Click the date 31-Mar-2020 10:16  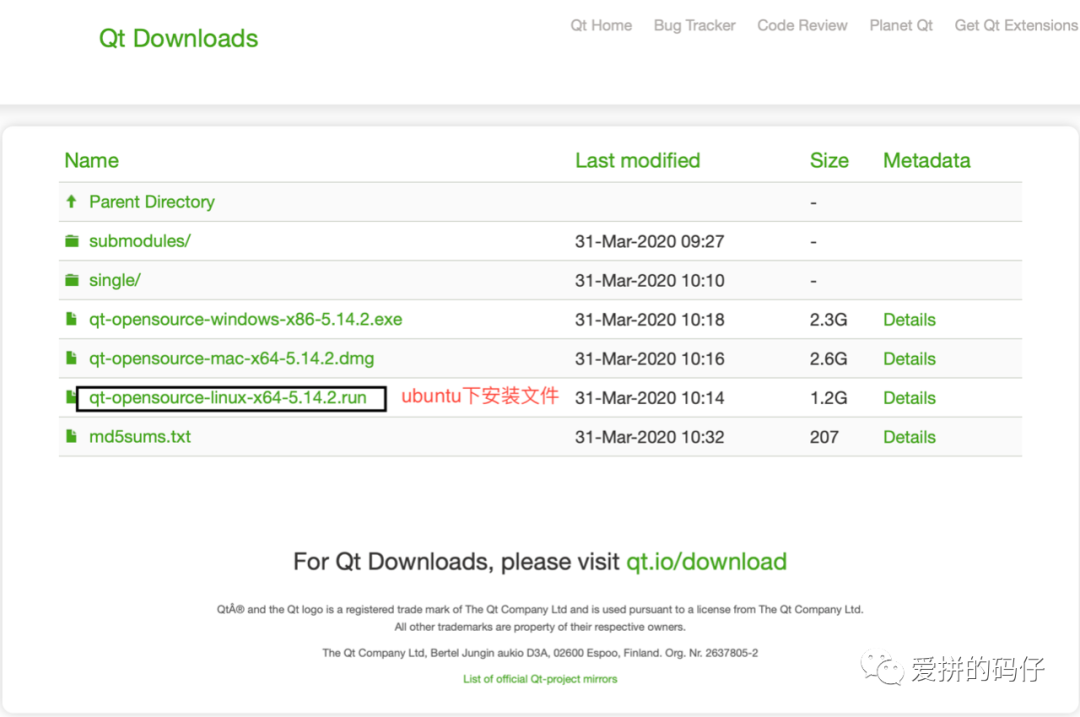pyautogui.click(x=650, y=360)
